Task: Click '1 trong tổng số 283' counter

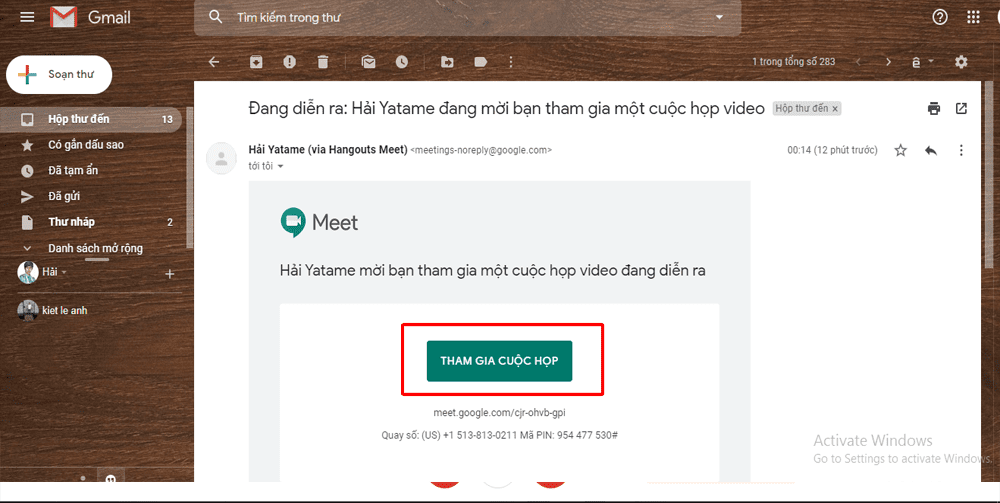Action: 793,62
